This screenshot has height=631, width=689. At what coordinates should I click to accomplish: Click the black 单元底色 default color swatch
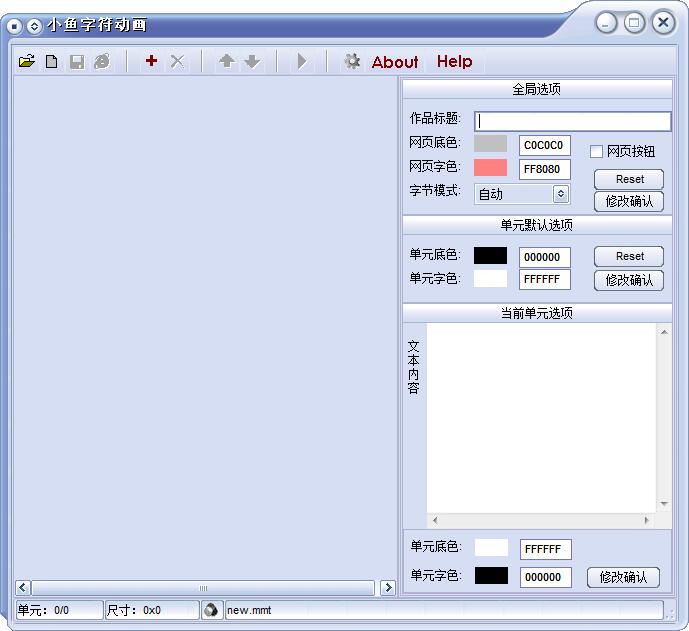point(490,256)
